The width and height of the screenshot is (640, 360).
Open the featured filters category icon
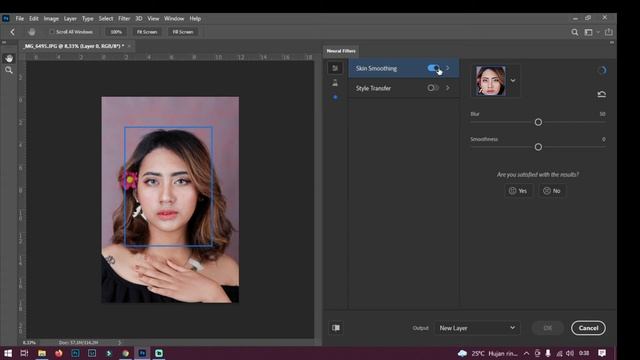(x=335, y=68)
